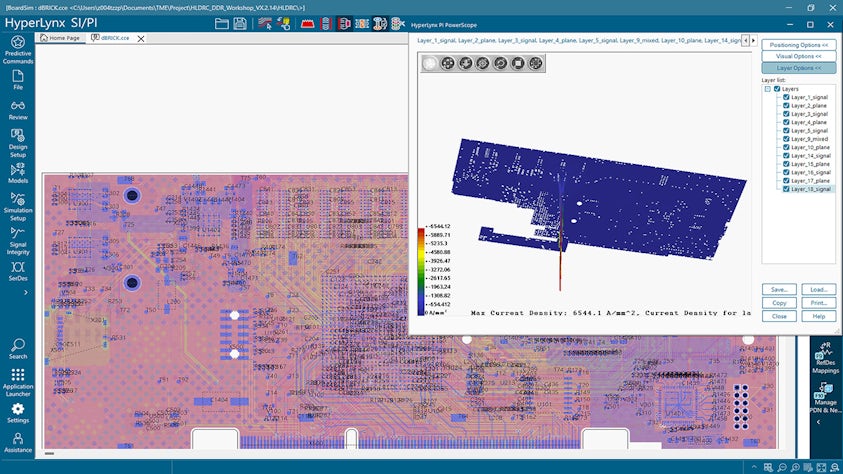
Task: Click the Copy button in PowerScope
Action: point(779,303)
